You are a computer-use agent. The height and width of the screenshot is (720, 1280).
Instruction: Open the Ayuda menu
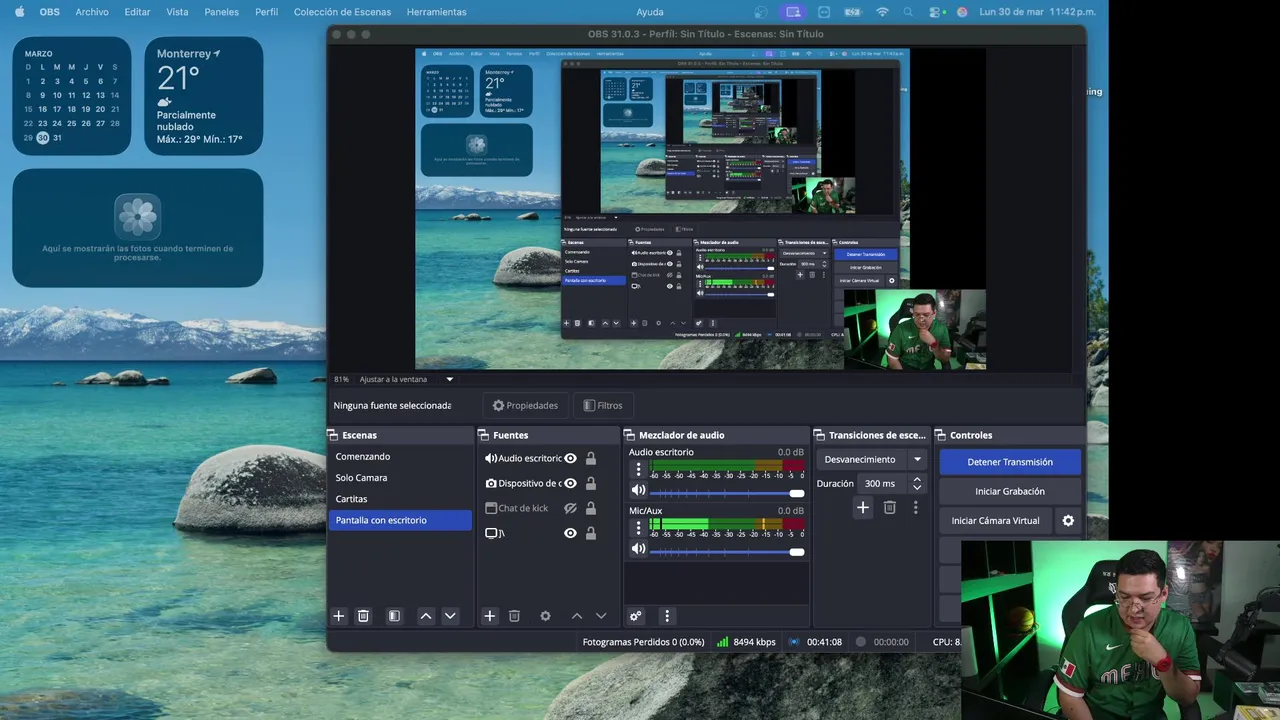click(650, 12)
